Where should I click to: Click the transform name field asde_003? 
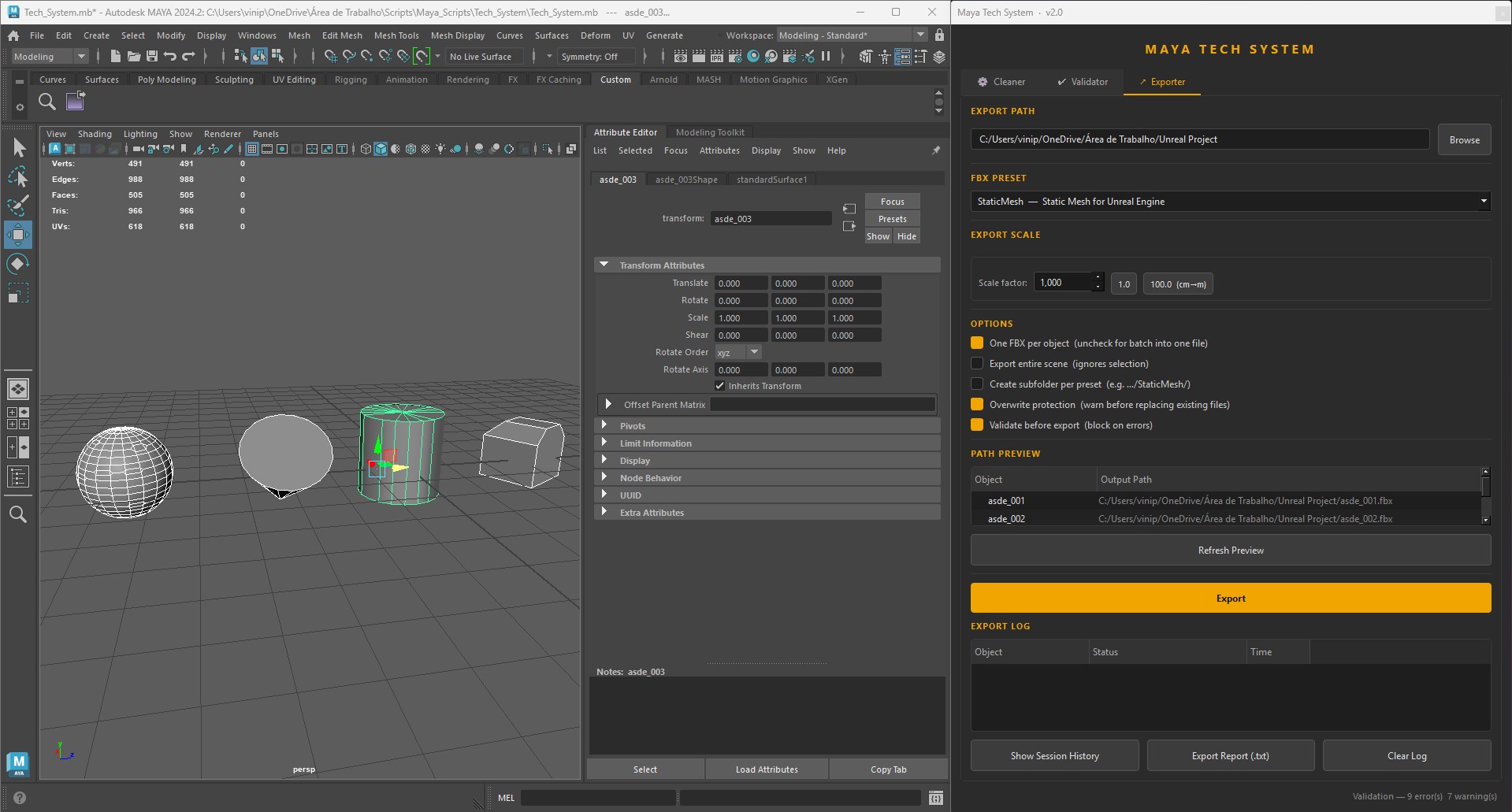coord(771,219)
